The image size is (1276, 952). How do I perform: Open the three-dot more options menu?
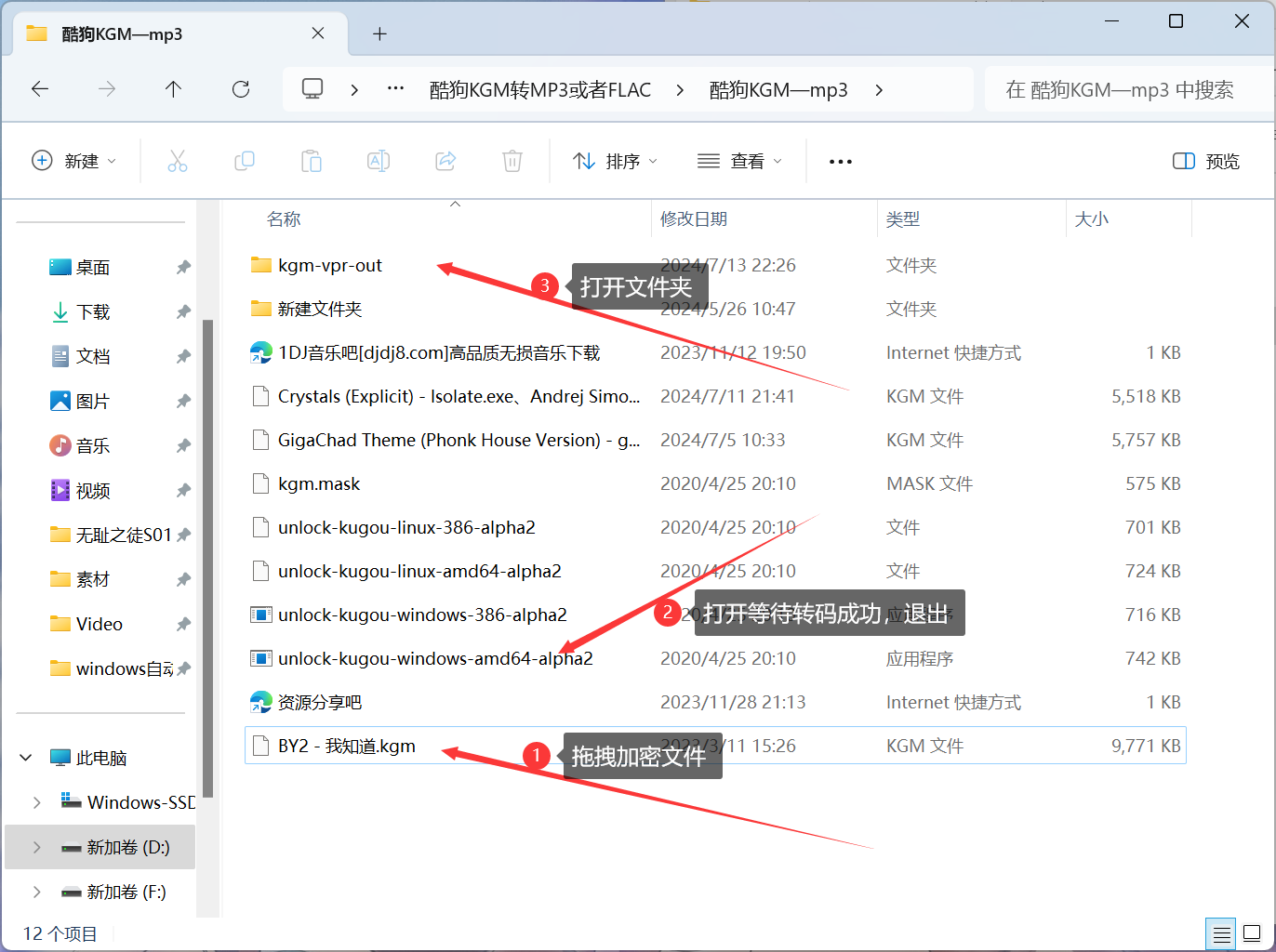click(x=841, y=161)
